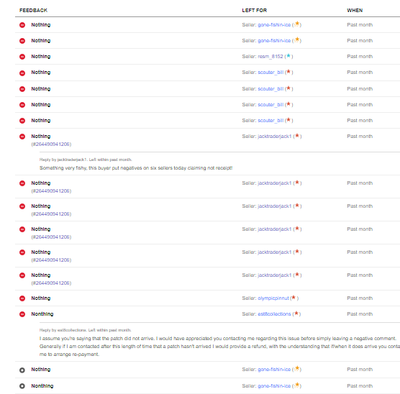
Task: Click negative icon in the first scouter_bill row
Action: 22,73
